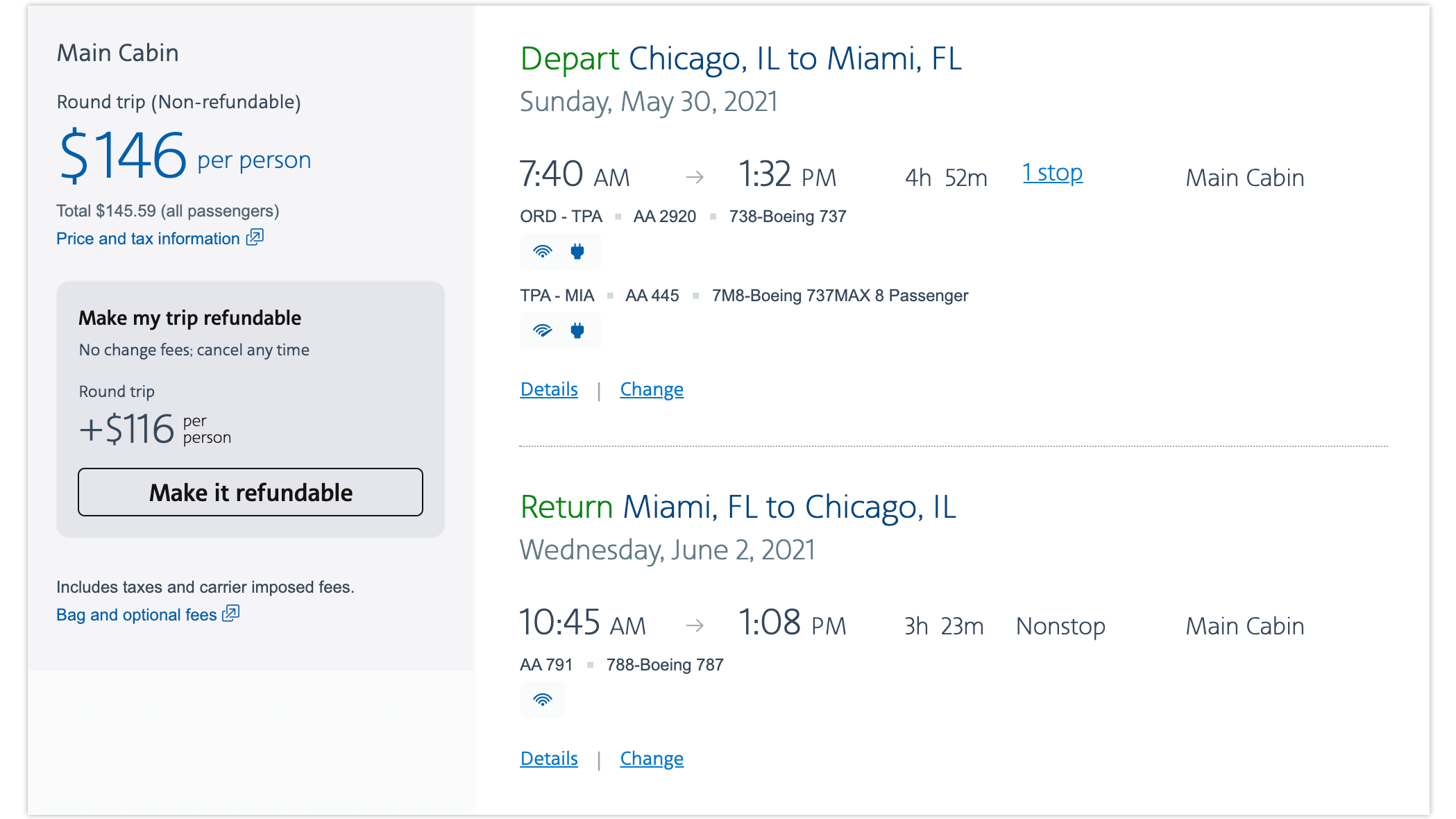Screen dimensions: 1456x819
Task: Click arrow icon between 10:45 AM and 1:08 PM
Action: click(695, 626)
